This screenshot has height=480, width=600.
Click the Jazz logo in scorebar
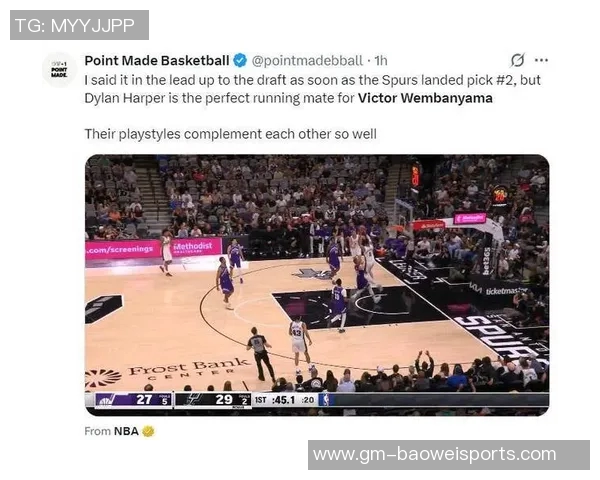coord(108,400)
